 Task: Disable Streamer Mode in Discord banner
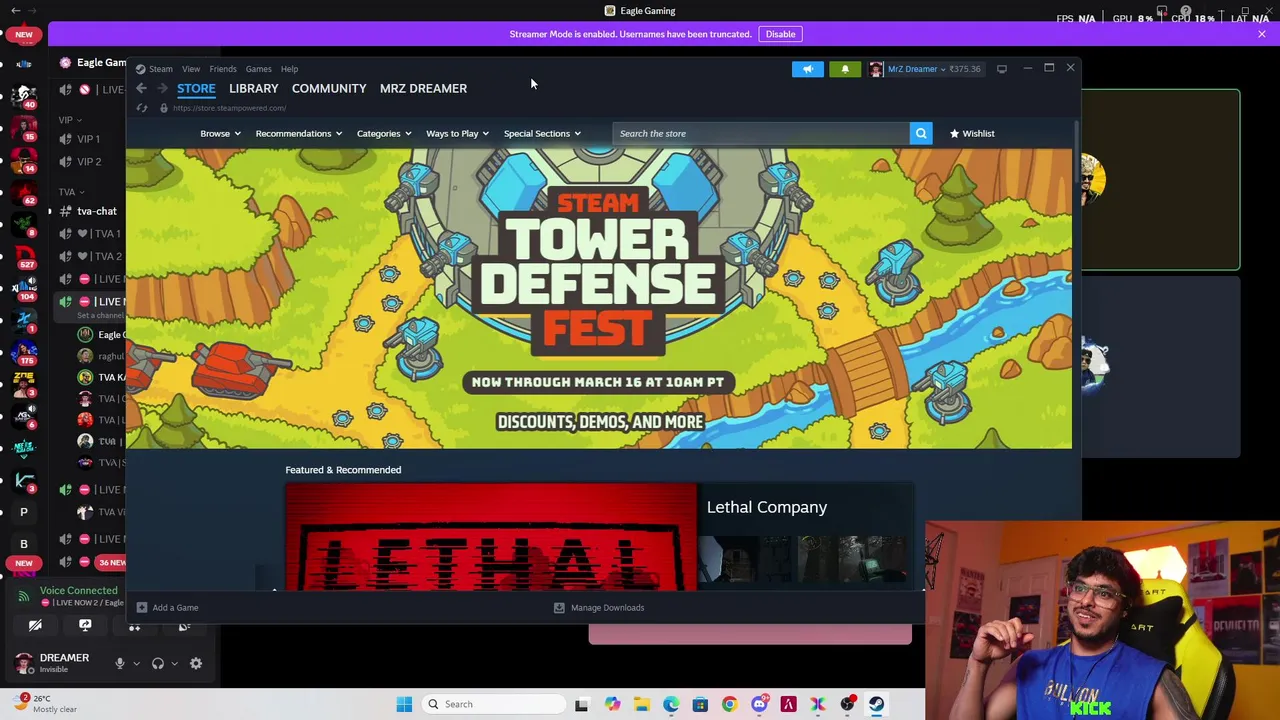[x=780, y=34]
